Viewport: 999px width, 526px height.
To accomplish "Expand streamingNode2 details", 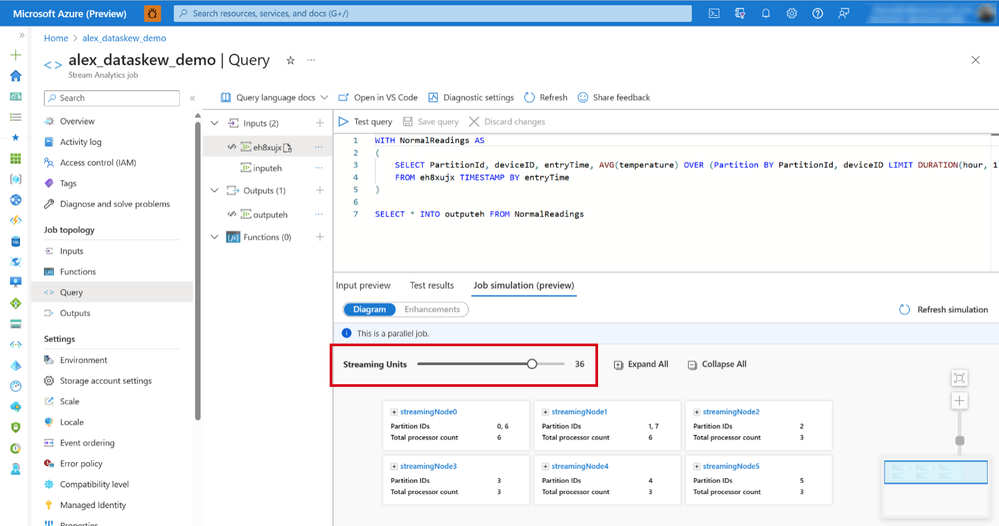I will [x=696, y=412].
